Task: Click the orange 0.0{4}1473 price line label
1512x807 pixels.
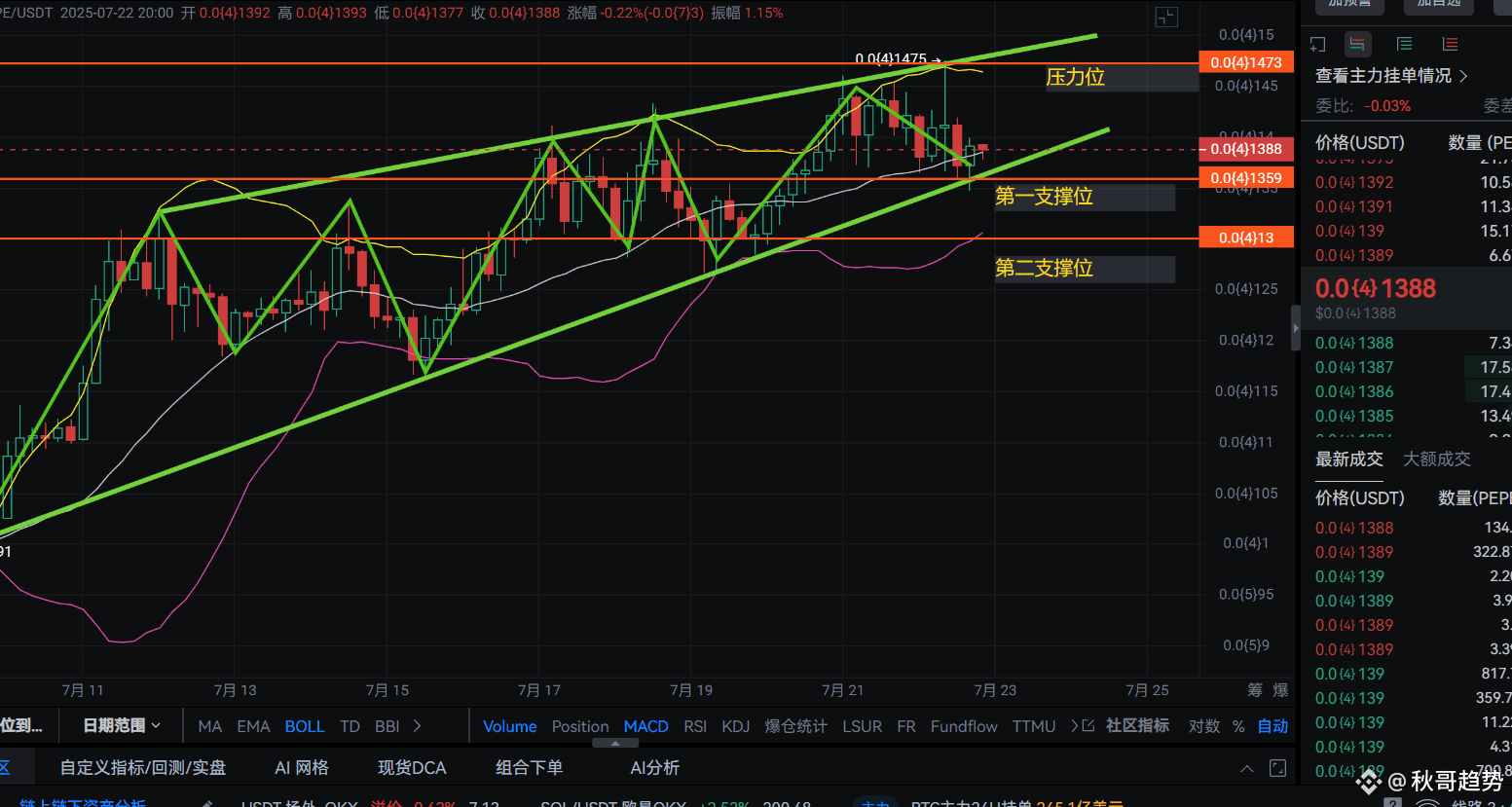Action: (1246, 62)
